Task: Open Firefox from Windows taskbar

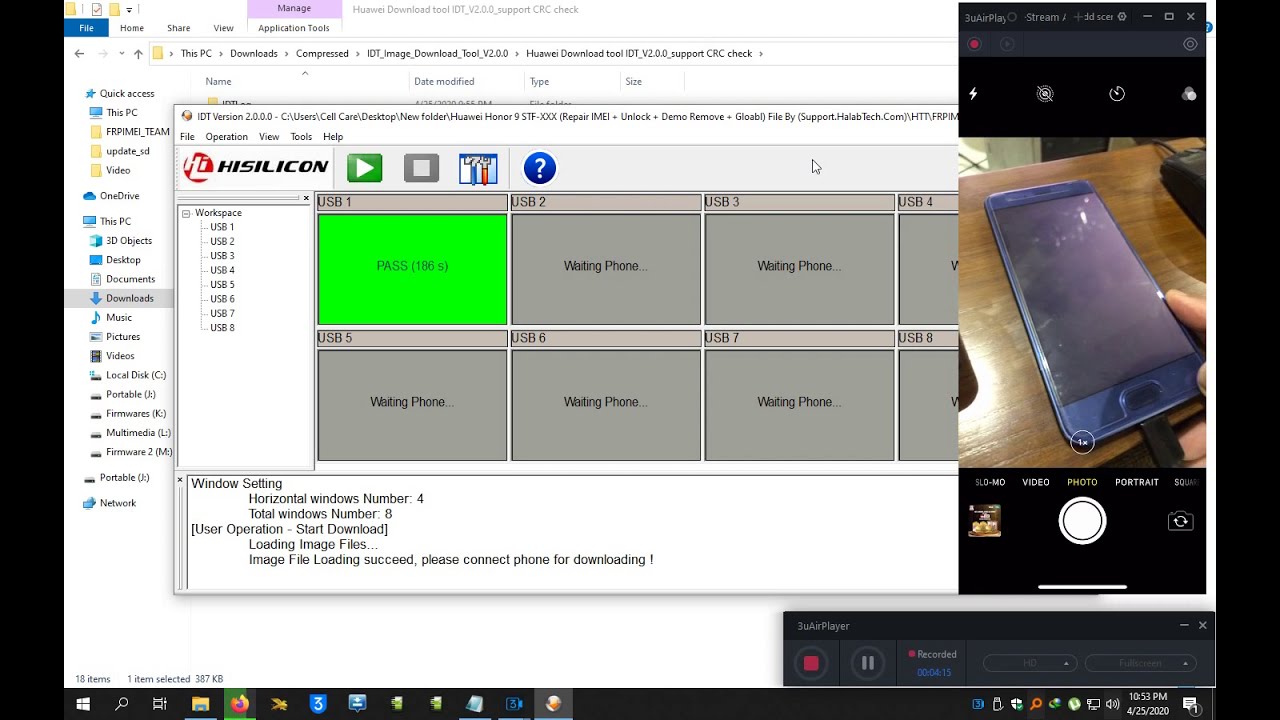Action: 239,704
